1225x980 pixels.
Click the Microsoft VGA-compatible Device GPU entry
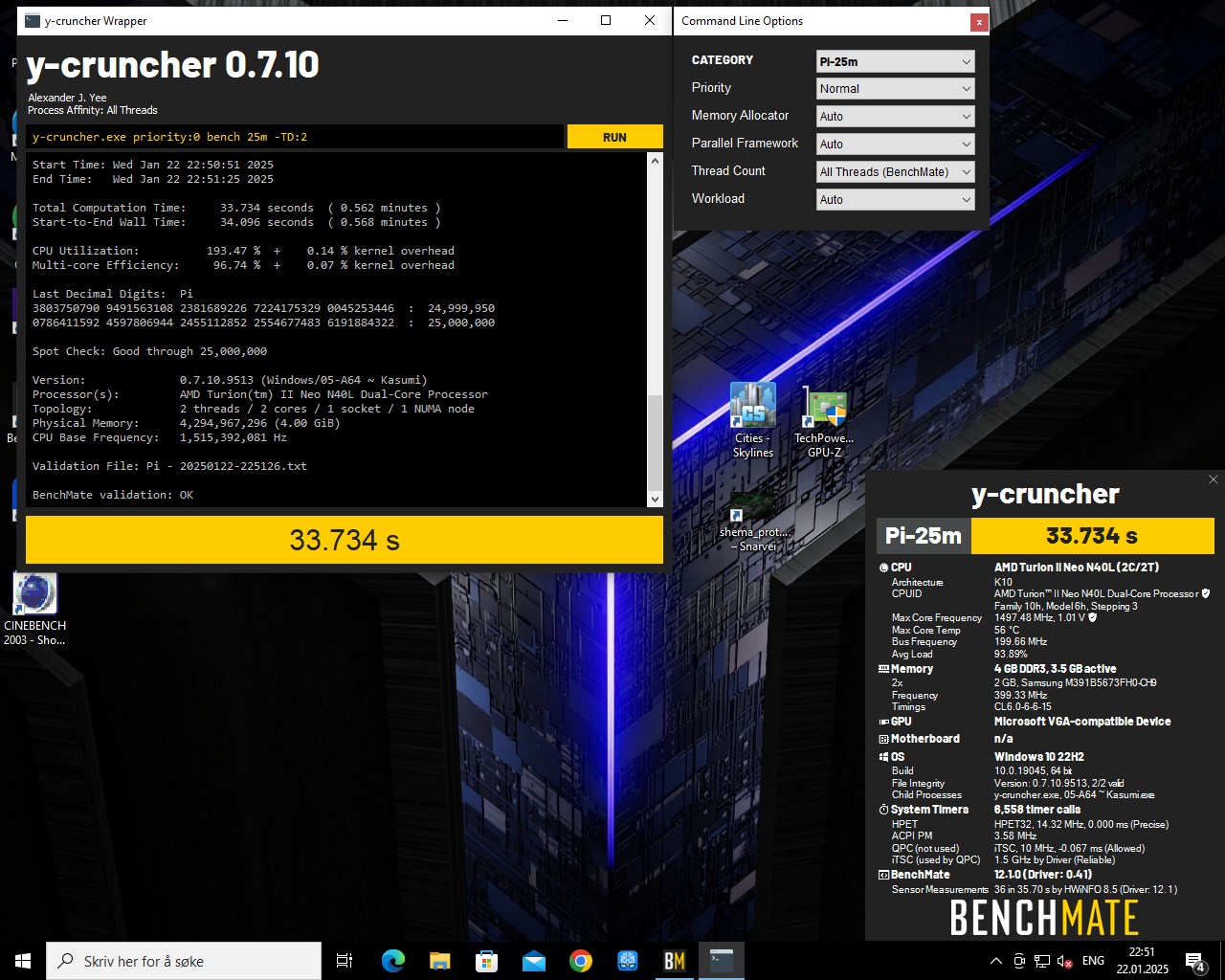(1082, 722)
